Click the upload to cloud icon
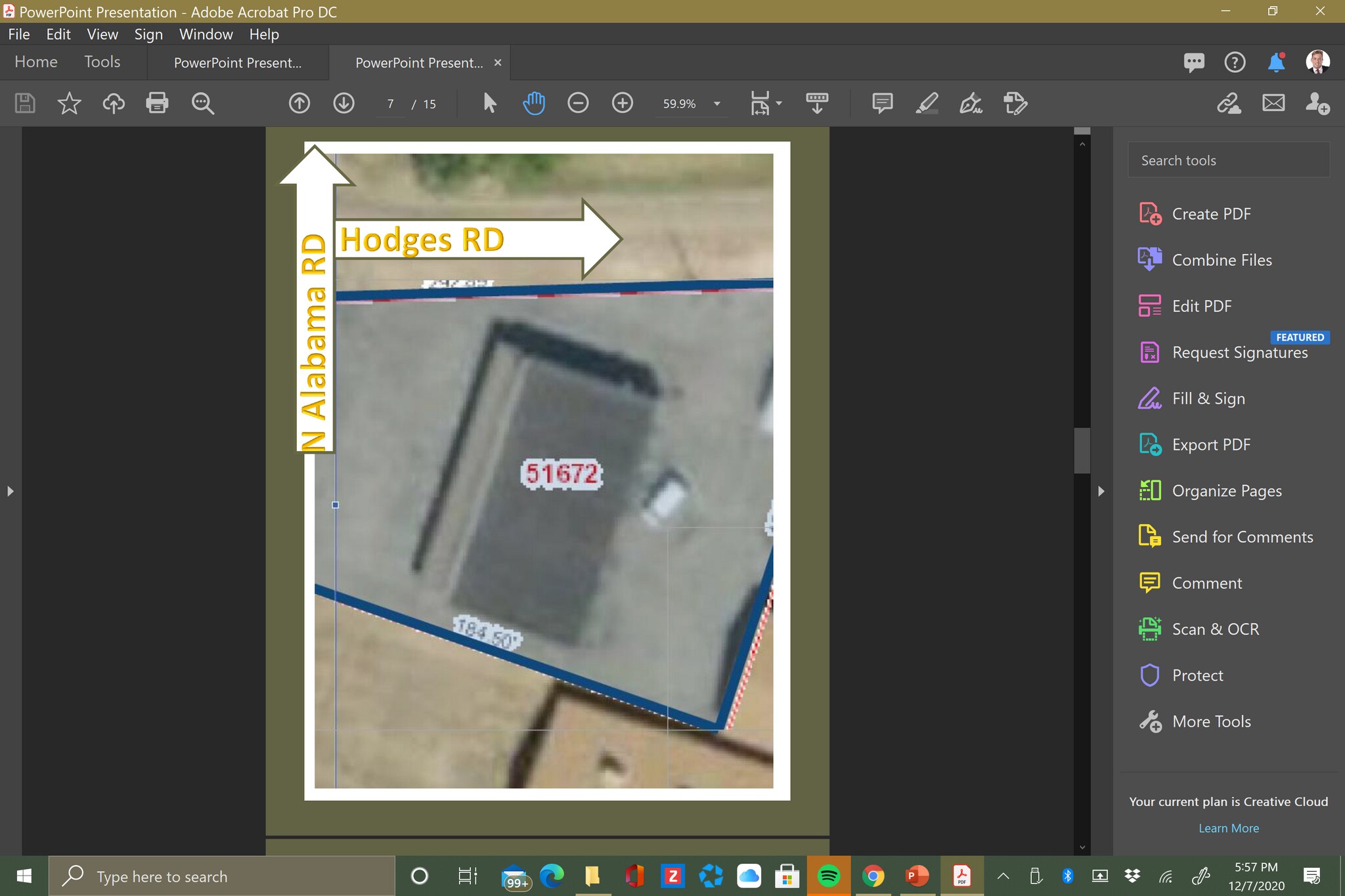This screenshot has width=1345, height=896. coord(114,103)
